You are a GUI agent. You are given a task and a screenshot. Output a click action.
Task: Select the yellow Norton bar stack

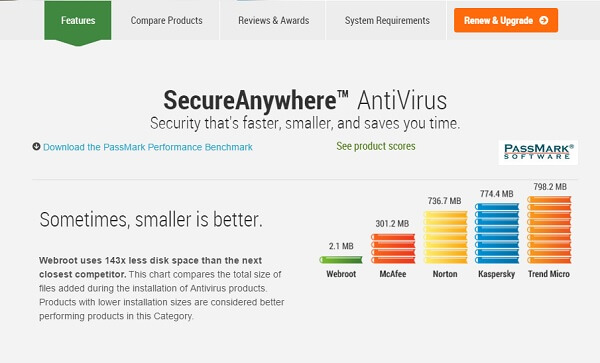[445, 237]
